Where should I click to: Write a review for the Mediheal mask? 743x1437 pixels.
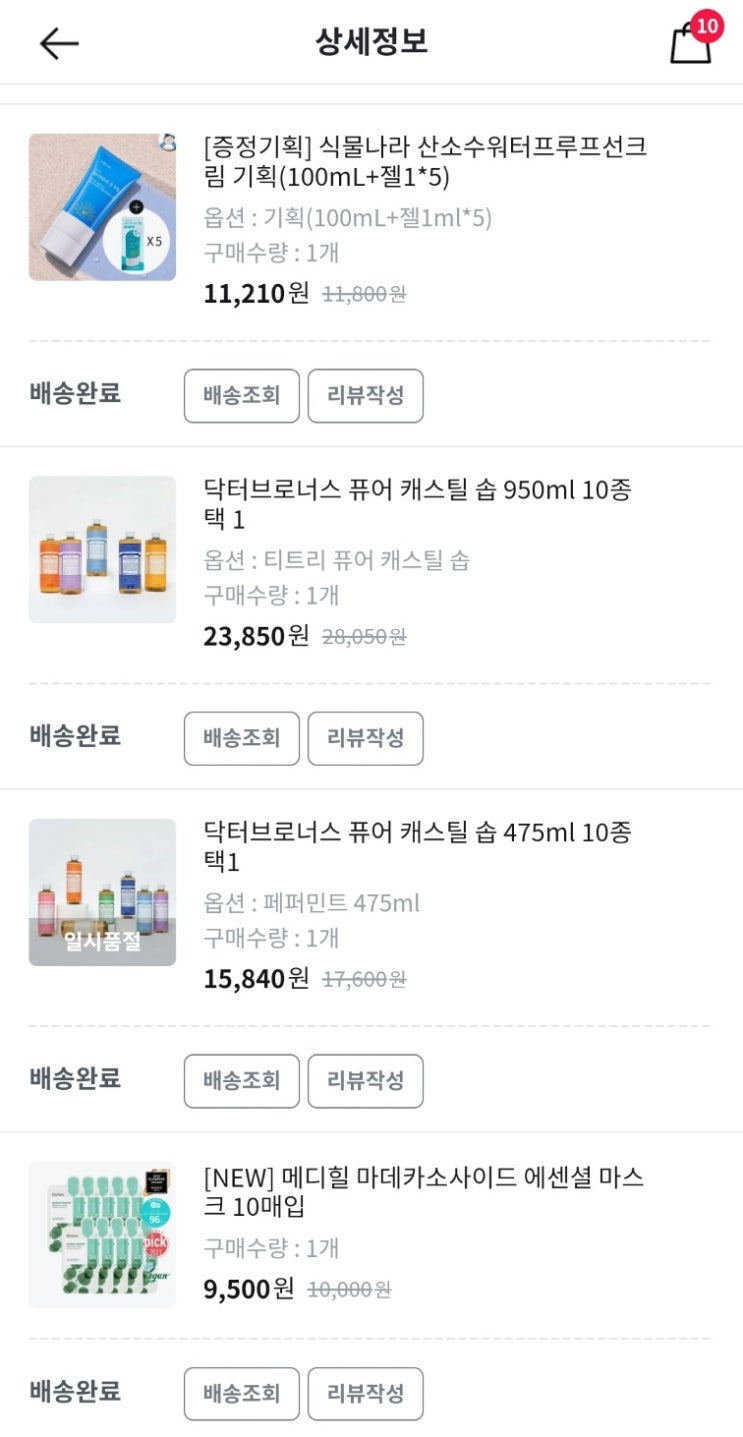pos(365,1394)
